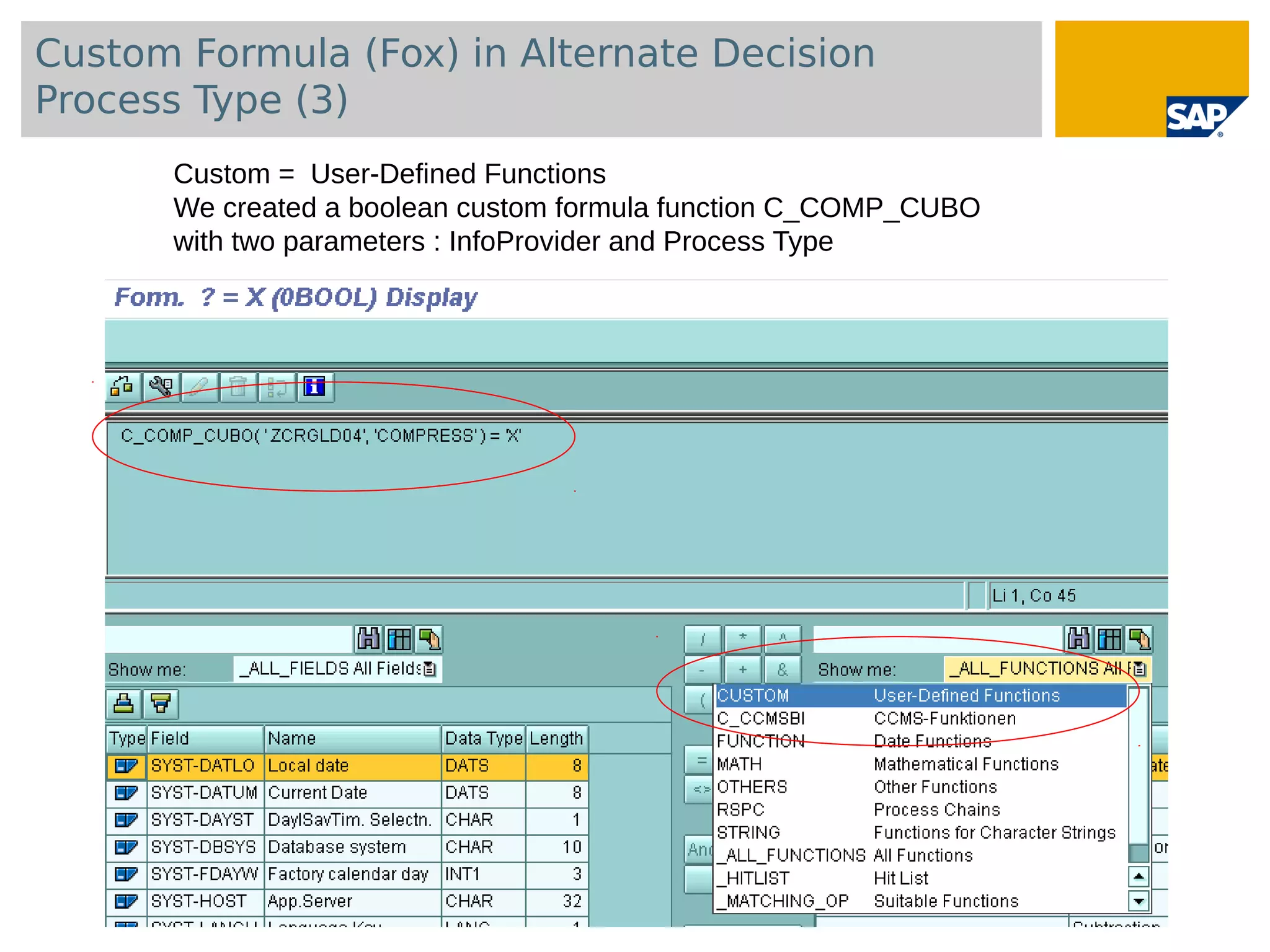1270x952 pixels.
Task: Select OTHERS Other Functions entry
Action: [x=921, y=787]
